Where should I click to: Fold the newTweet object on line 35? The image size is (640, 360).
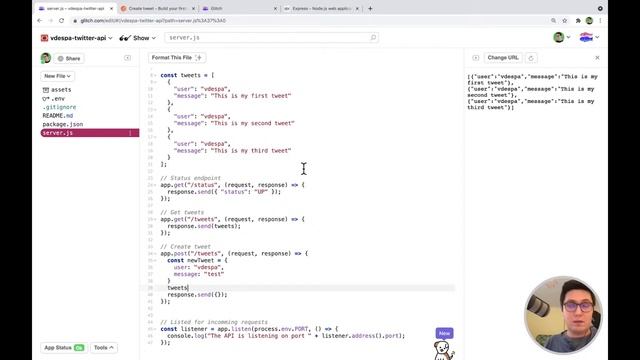click(x=155, y=260)
